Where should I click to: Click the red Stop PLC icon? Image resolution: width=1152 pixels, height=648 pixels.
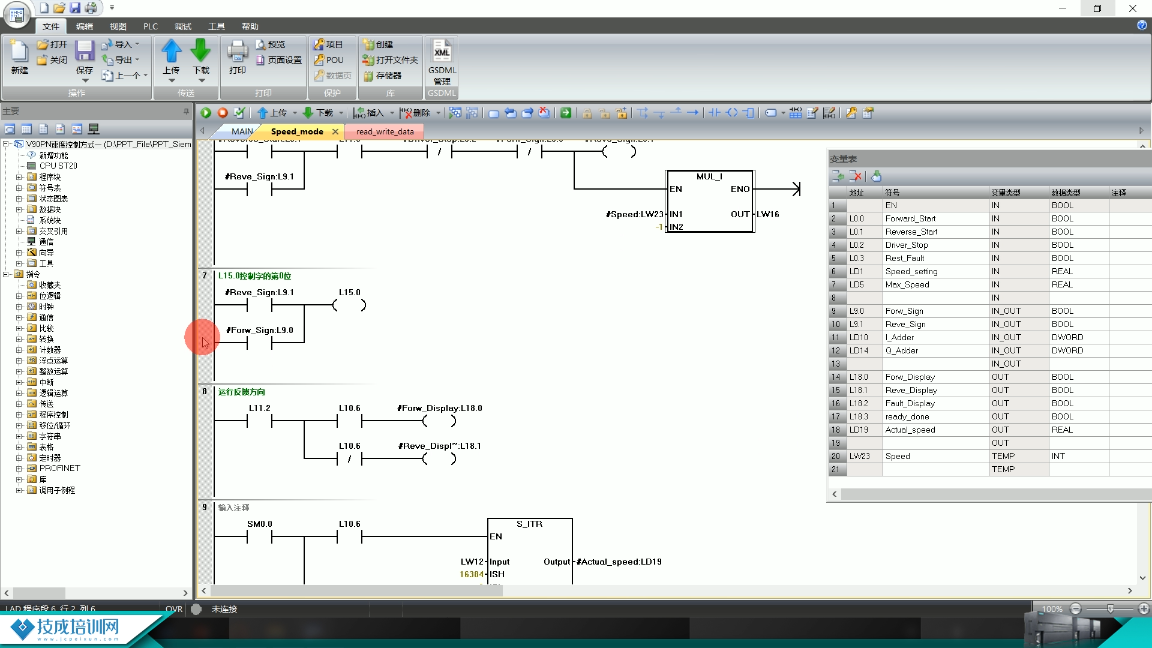[223, 113]
